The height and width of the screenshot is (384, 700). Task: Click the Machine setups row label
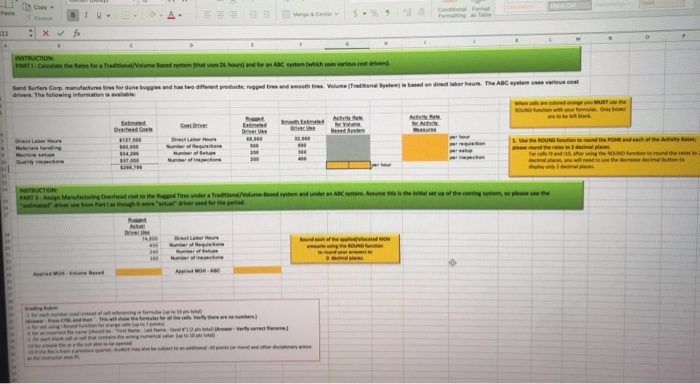[35, 154]
